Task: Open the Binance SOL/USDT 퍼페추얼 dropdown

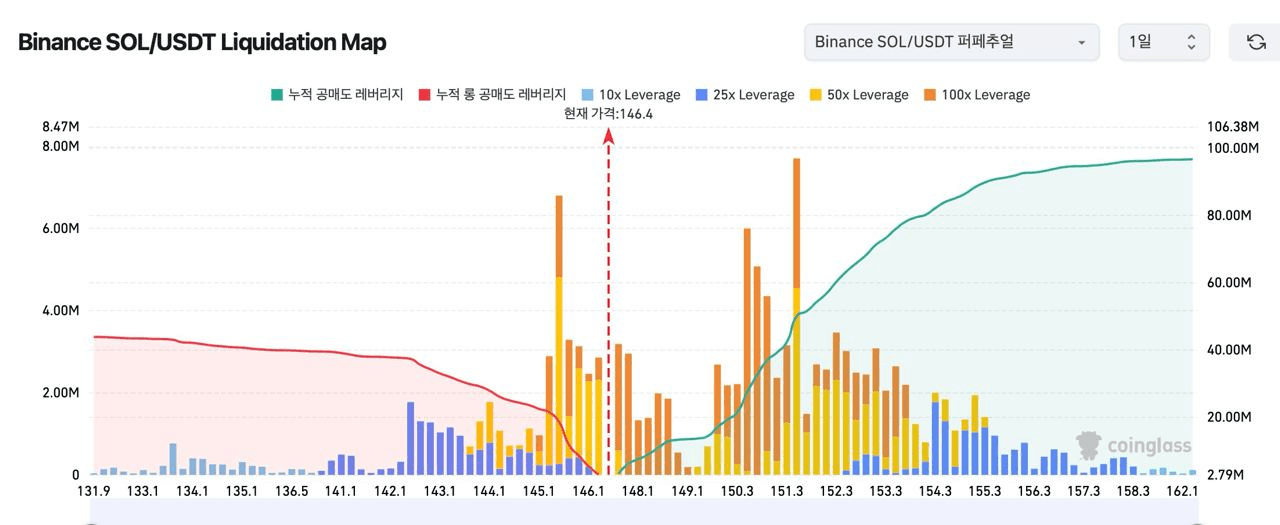Action: [x=950, y=42]
